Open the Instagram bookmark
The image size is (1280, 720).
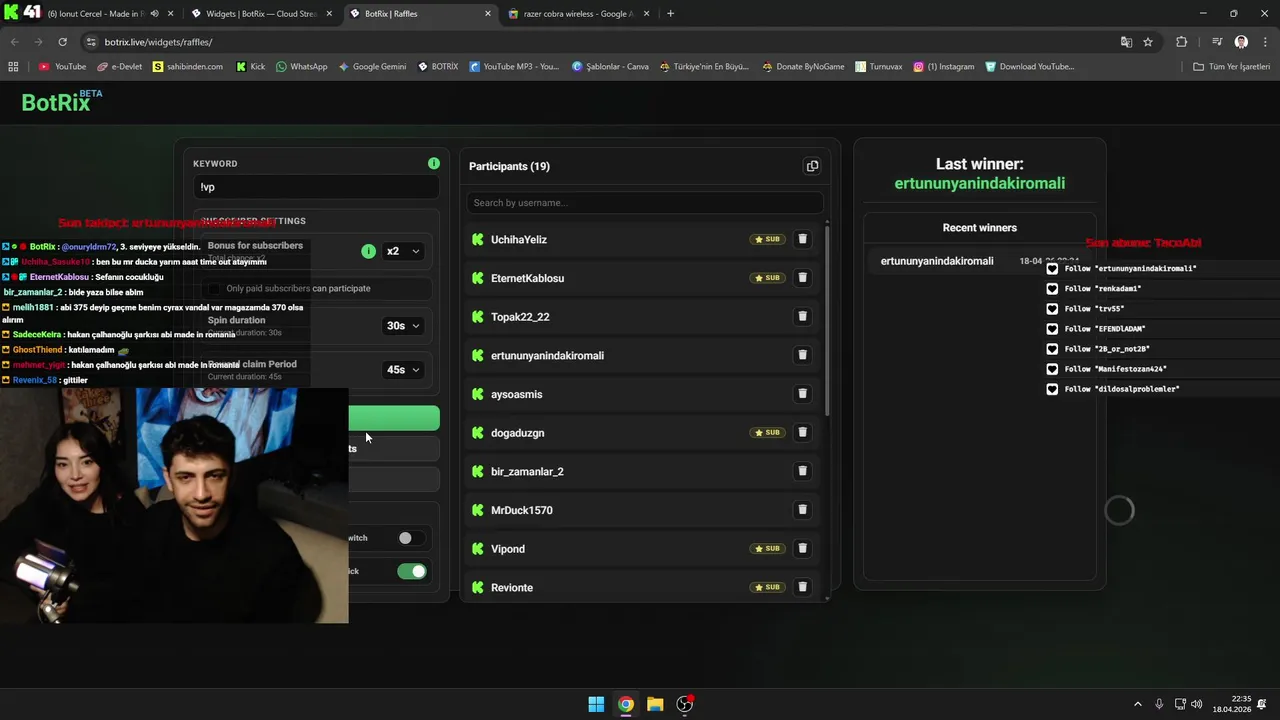pyautogui.click(x=944, y=67)
